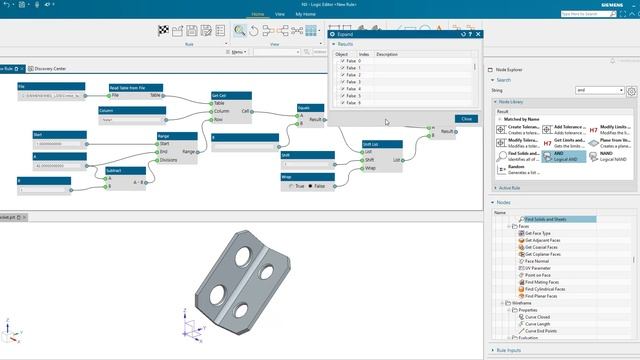Click the Save rule floppy disk icon
Viewport: 640px width, 360px height.
point(192,31)
